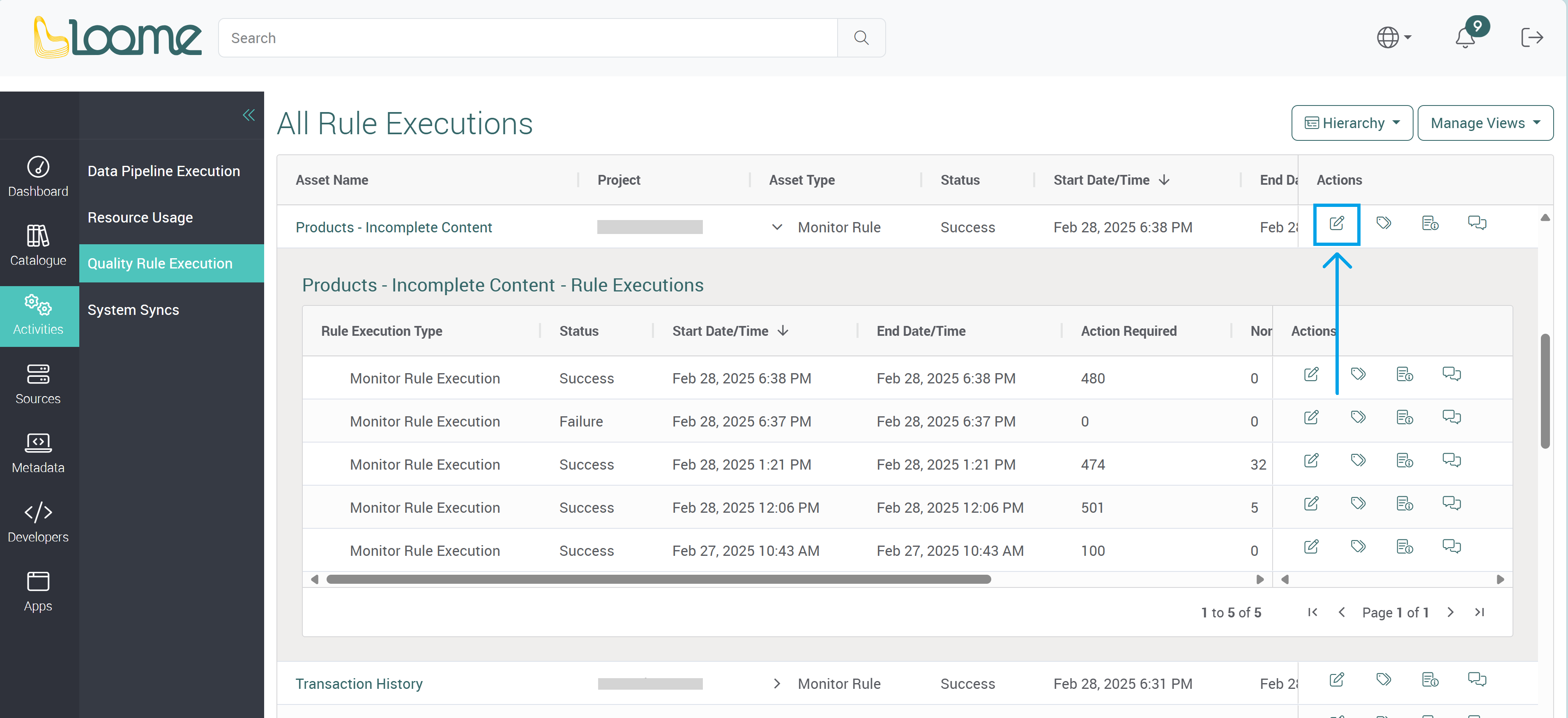Viewport: 1568px width, 718px height.
Task: Click edit icon for 6:37 PM Failure execution
Action: pyautogui.click(x=1311, y=417)
